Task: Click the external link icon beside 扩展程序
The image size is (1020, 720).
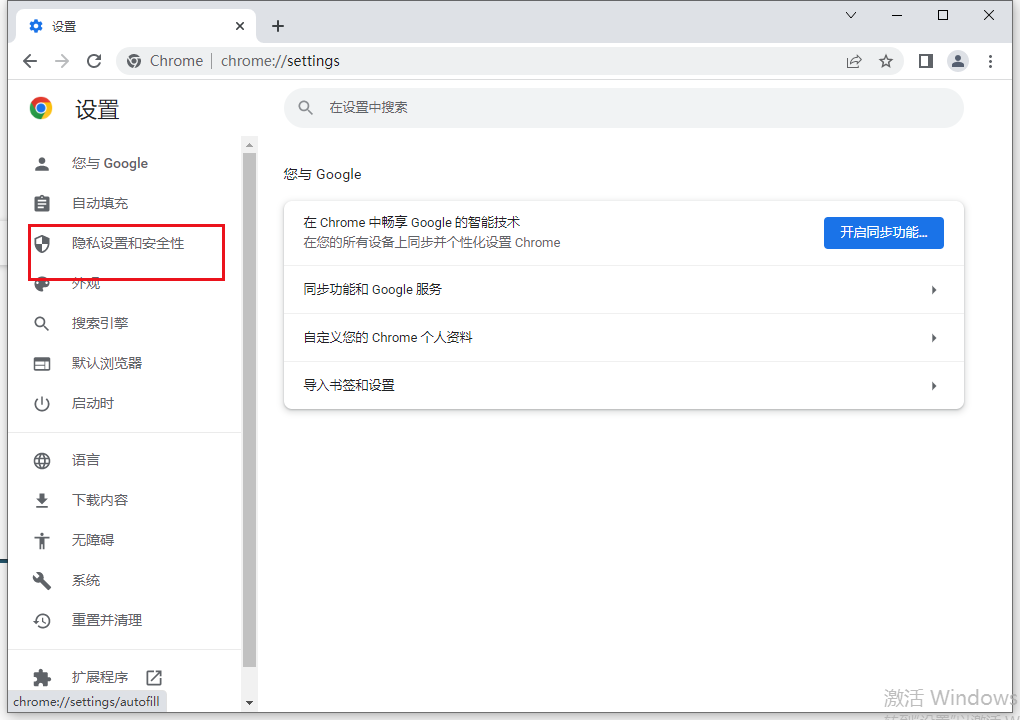Action: click(x=154, y=678)
